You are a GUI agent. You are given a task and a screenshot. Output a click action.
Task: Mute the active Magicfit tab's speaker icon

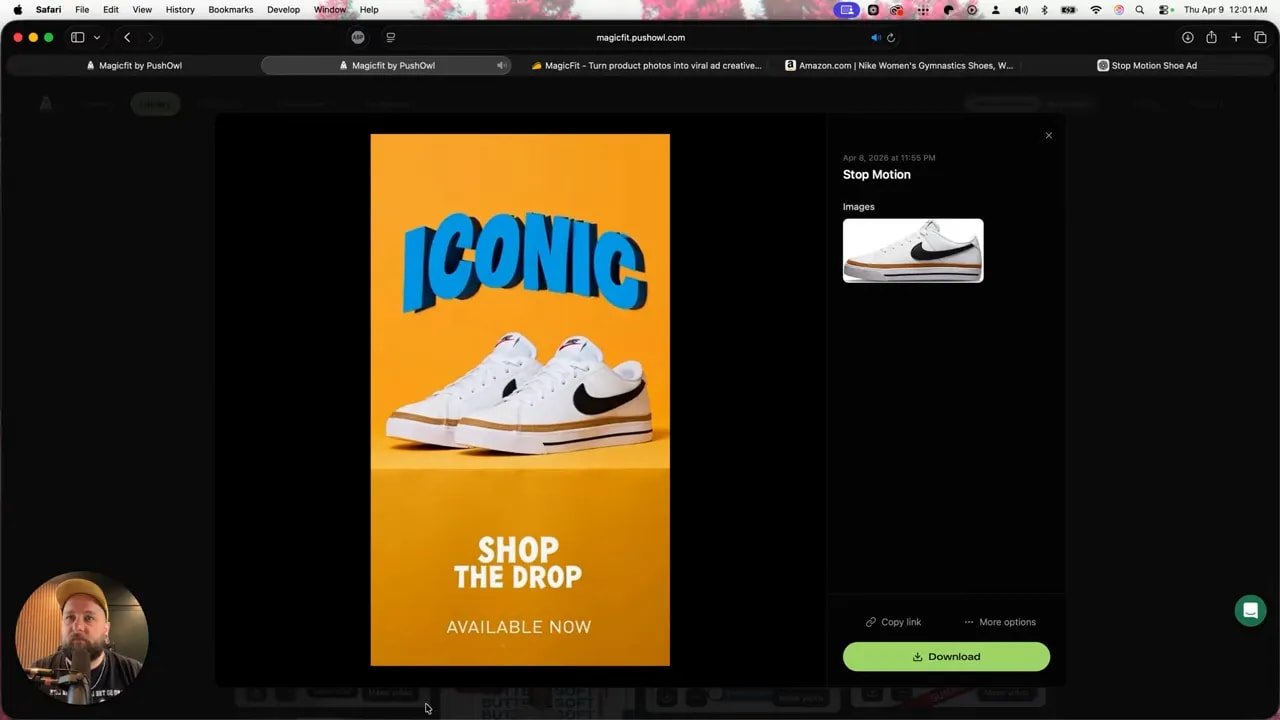pyautogui.click(x=502, y=65)
